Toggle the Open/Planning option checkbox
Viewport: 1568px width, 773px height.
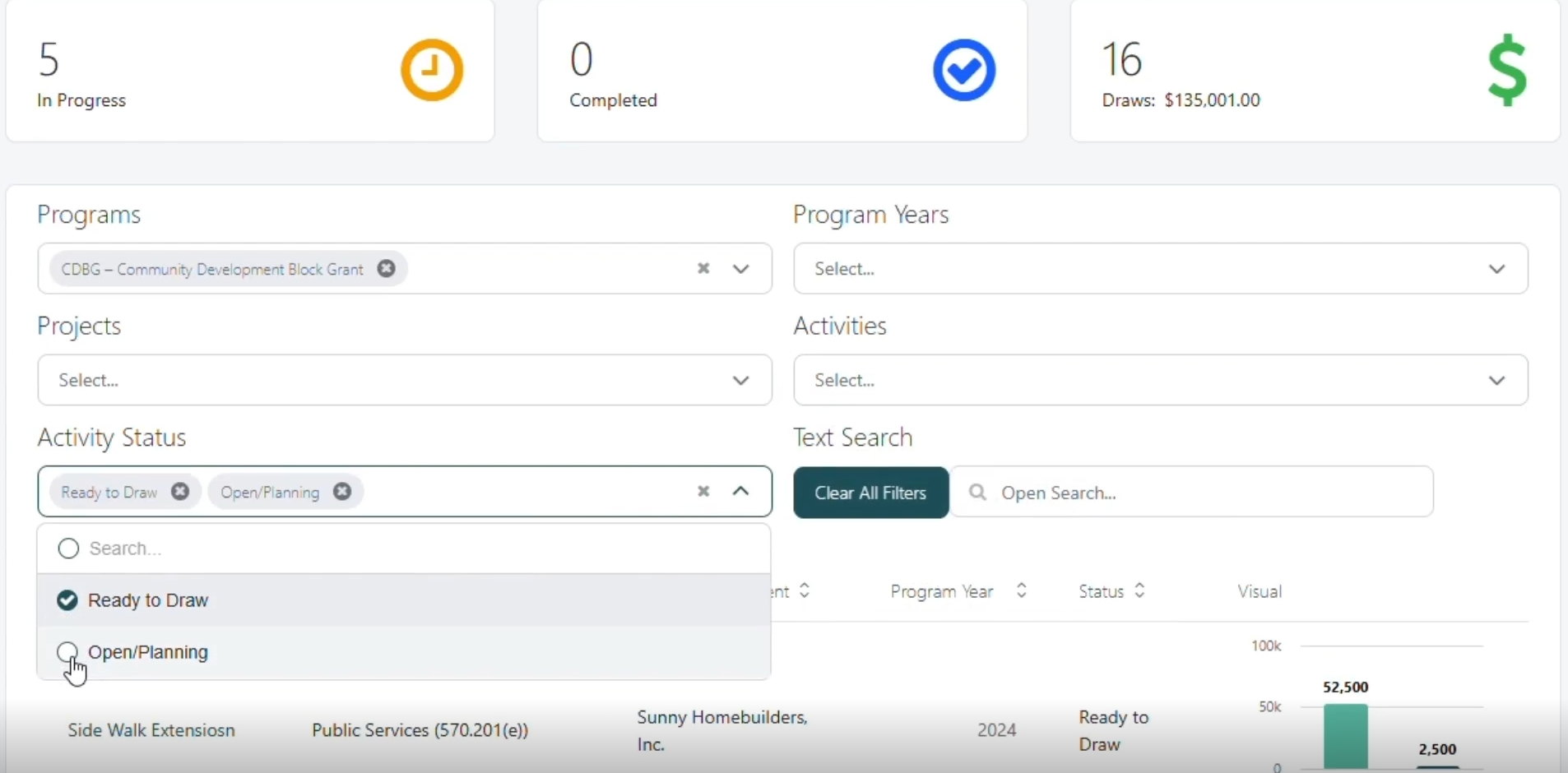pos(67,653)
